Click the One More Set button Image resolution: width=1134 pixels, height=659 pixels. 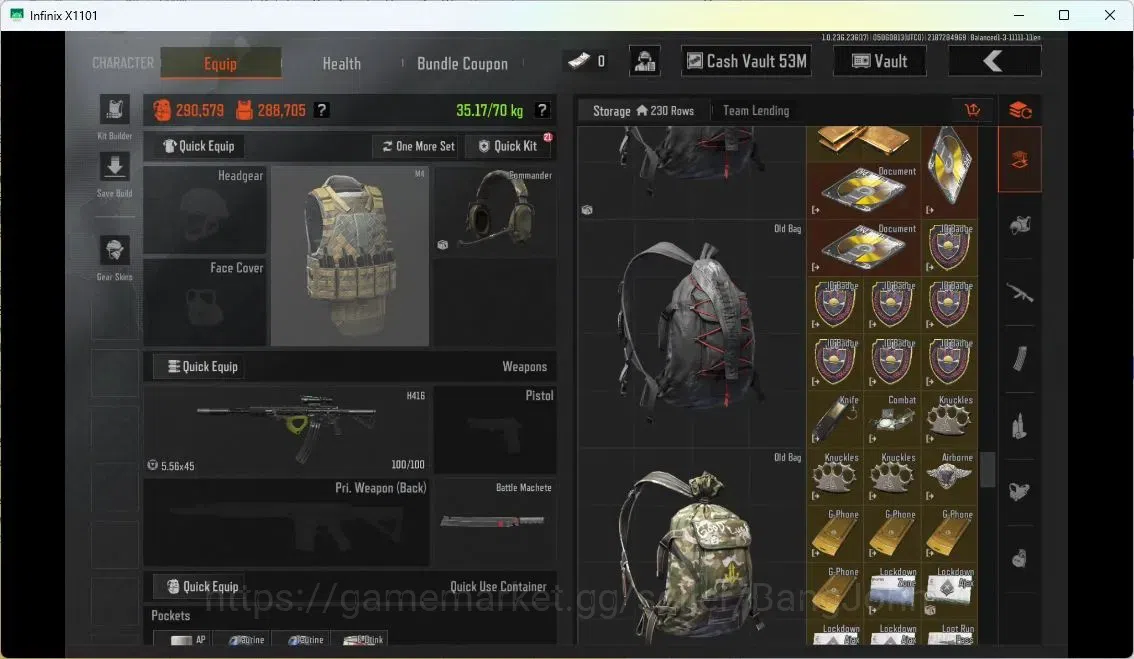(x=419, y=146)
